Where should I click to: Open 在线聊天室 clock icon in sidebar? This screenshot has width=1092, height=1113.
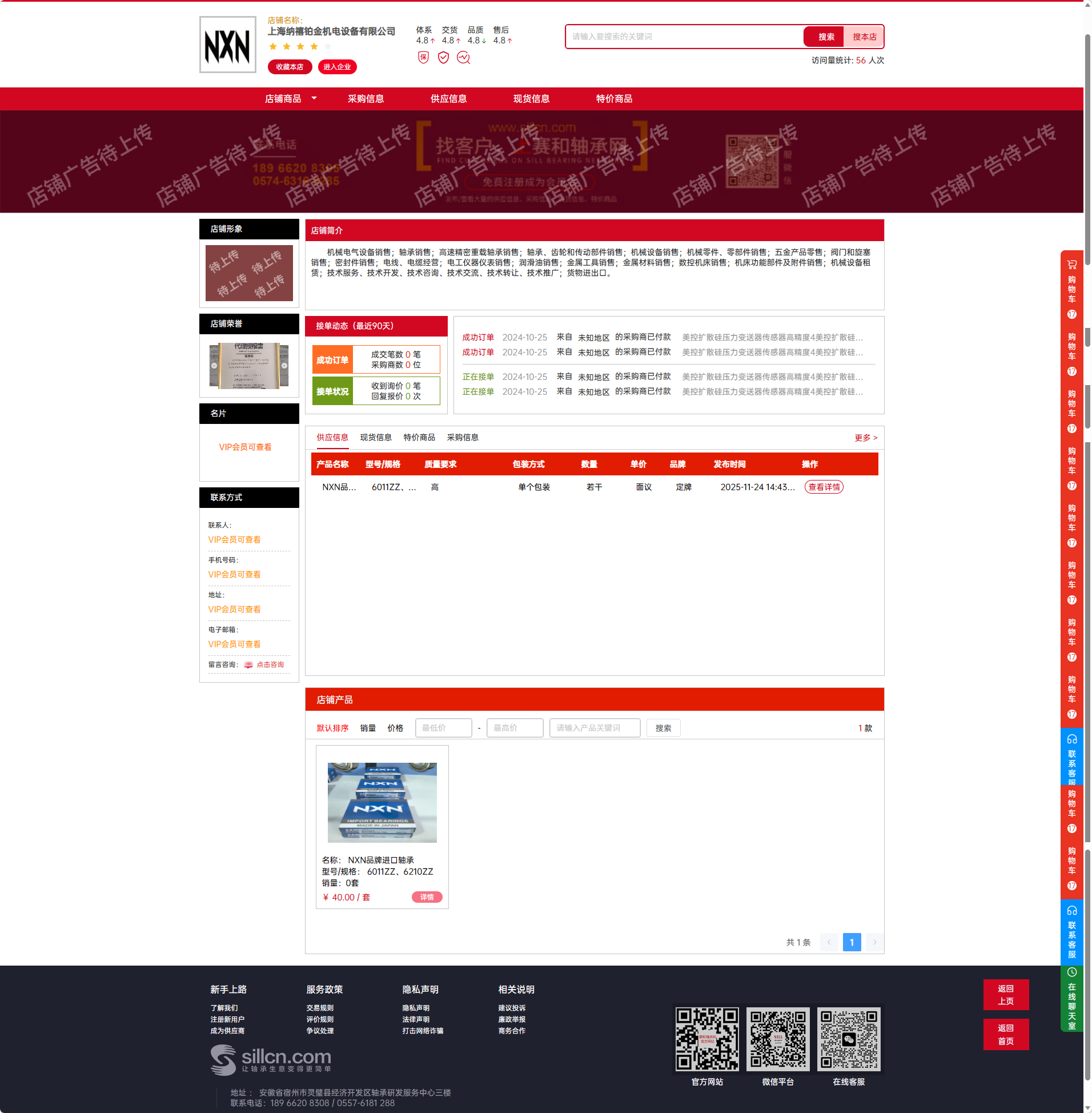(1071, 972)
